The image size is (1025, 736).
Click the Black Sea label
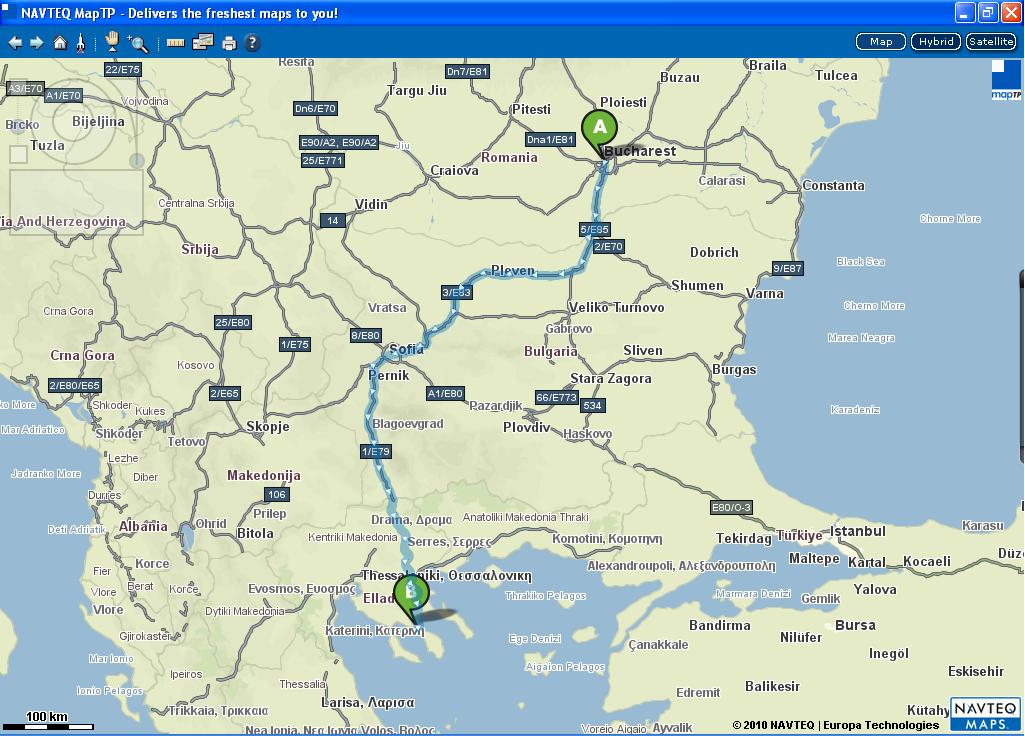click(861, 261)
